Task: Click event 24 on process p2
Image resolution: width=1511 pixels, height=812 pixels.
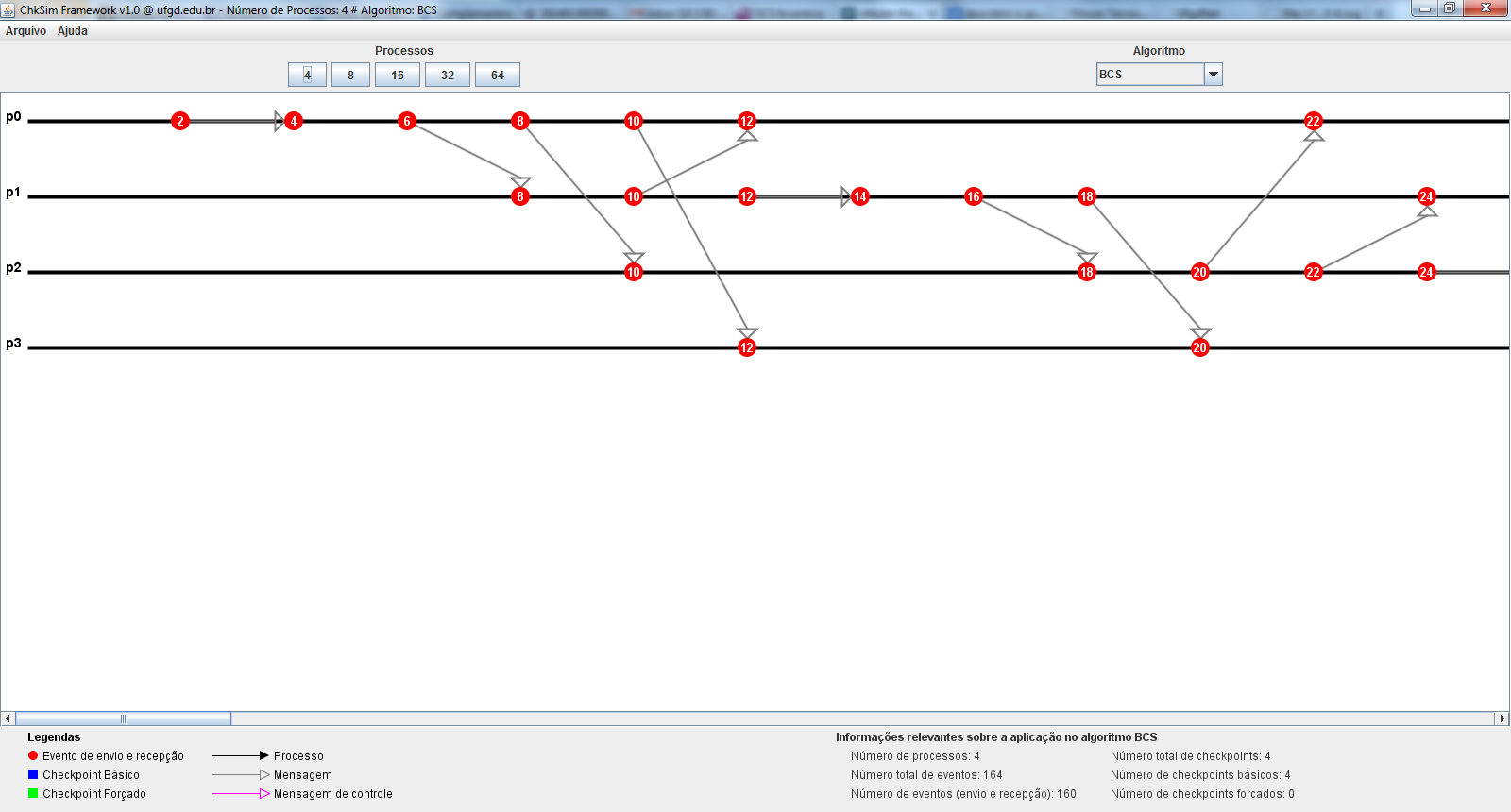Action: click(1427, 272)
